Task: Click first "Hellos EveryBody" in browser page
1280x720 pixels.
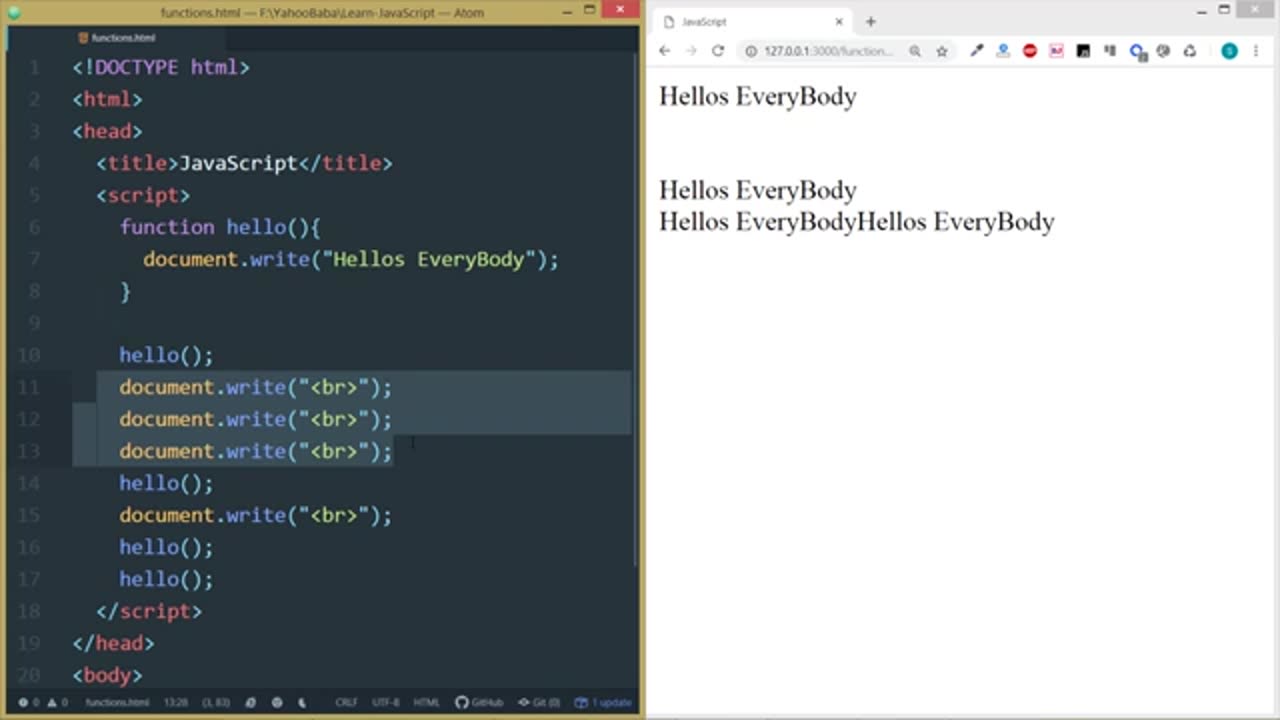Action: (x=758, y=96)
